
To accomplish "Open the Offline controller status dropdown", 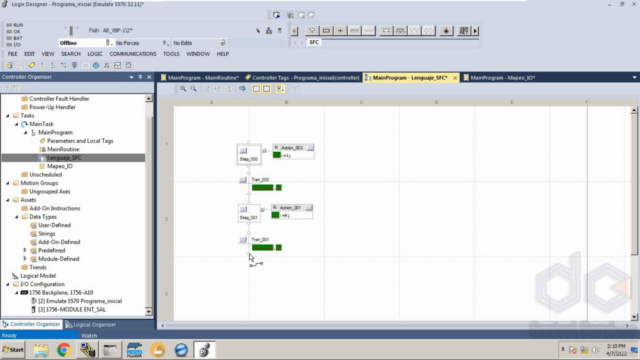I will click(x=109, y=43).
